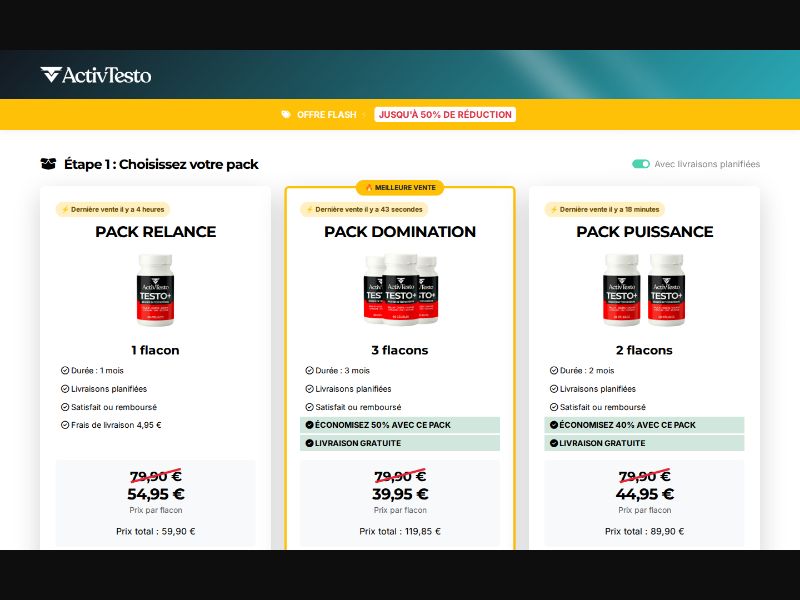
Task: Click 'Prix total : 89,90 €'
Action: (x=644, y=531)
